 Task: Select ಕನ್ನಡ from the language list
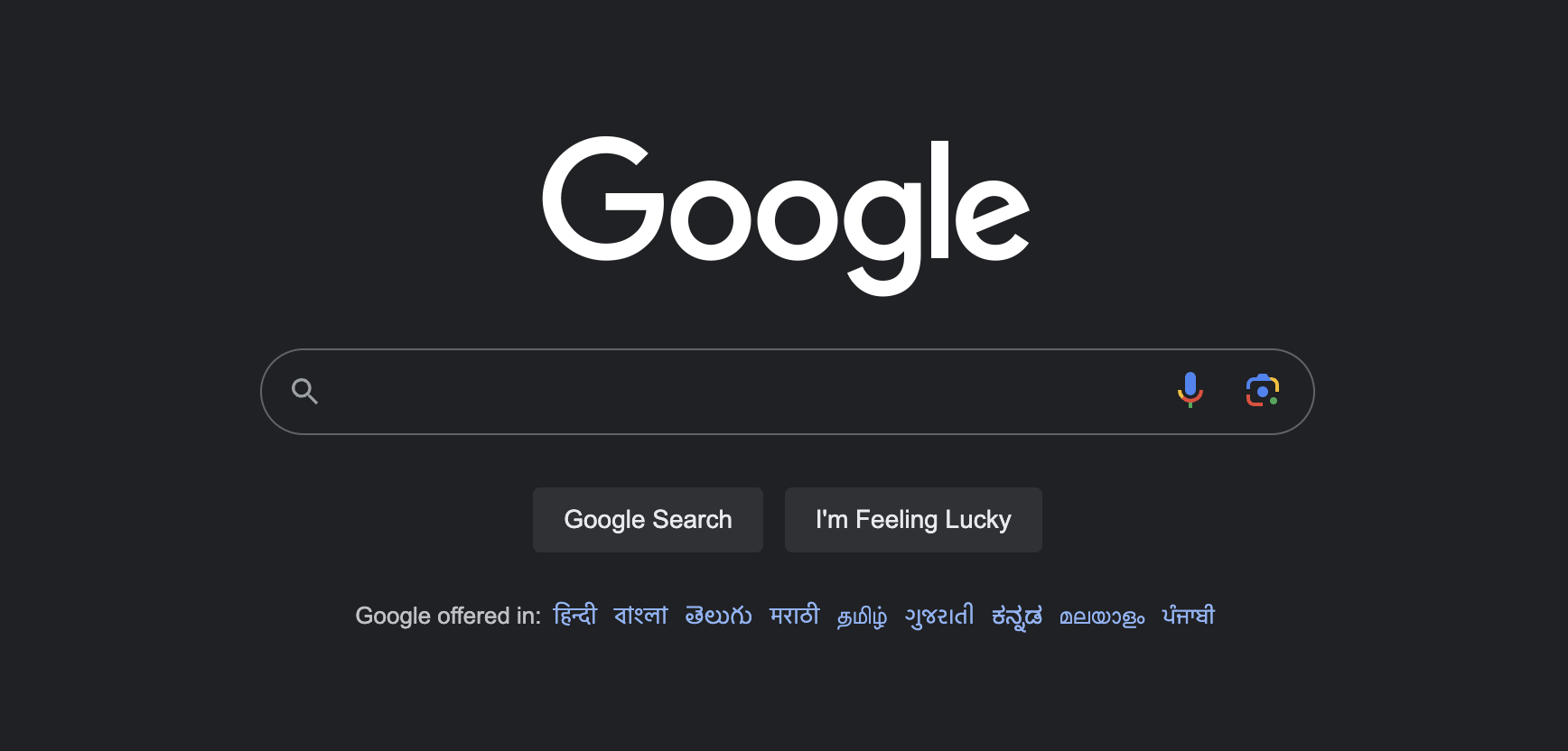[1014, 615]
